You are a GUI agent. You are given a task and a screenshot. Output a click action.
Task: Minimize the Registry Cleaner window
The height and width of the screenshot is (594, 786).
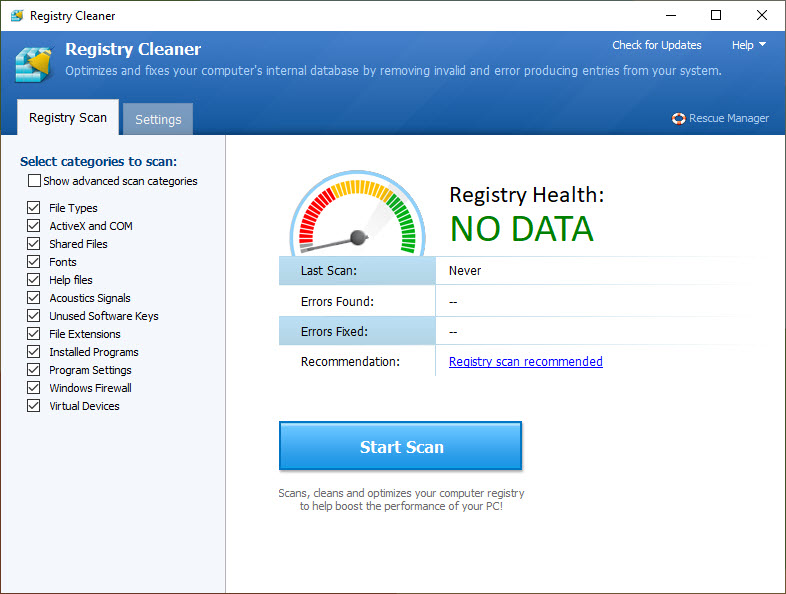[x=671, y=16]
